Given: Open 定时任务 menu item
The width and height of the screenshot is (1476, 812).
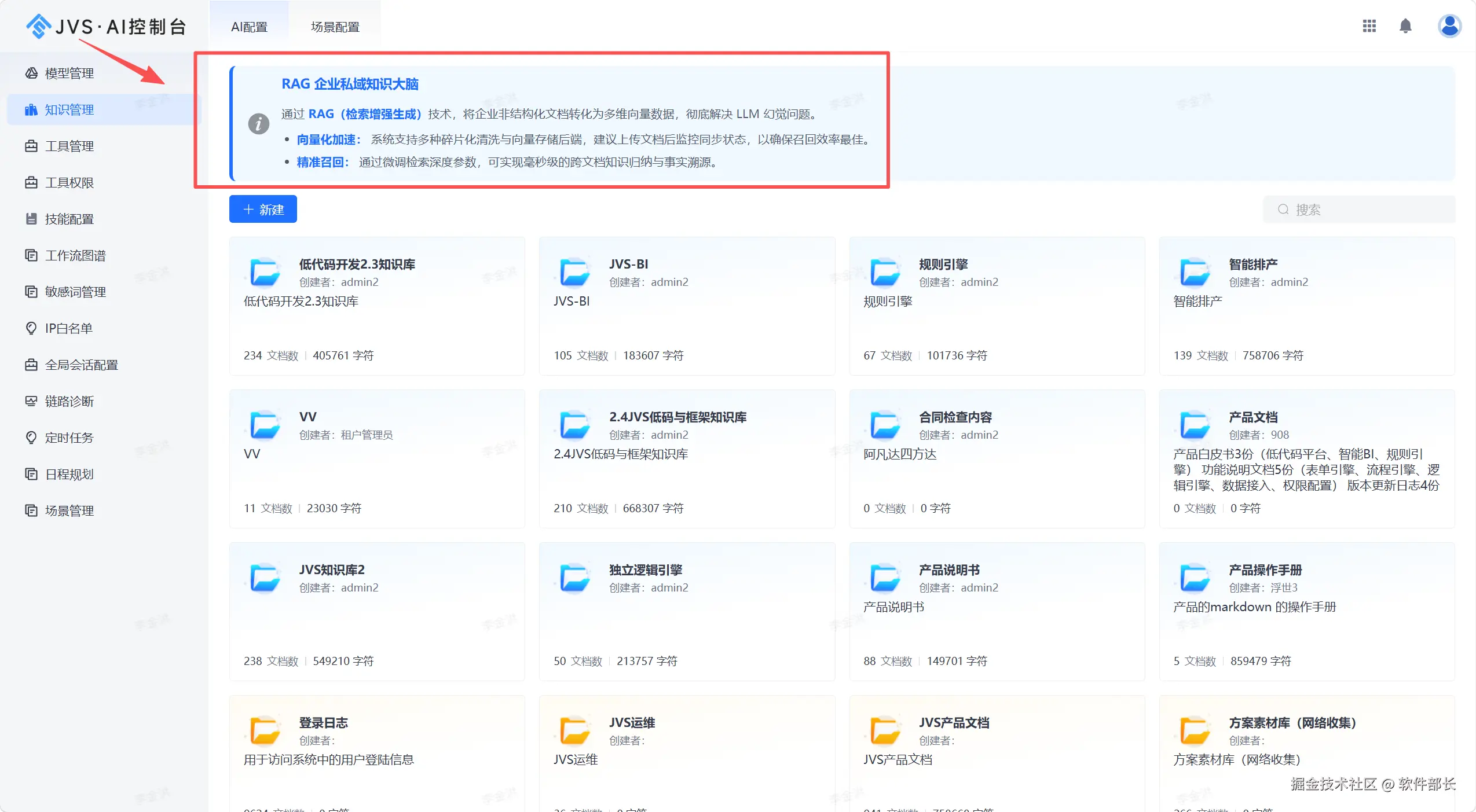Looking at the screenshot, I should (x=103, y=438).
